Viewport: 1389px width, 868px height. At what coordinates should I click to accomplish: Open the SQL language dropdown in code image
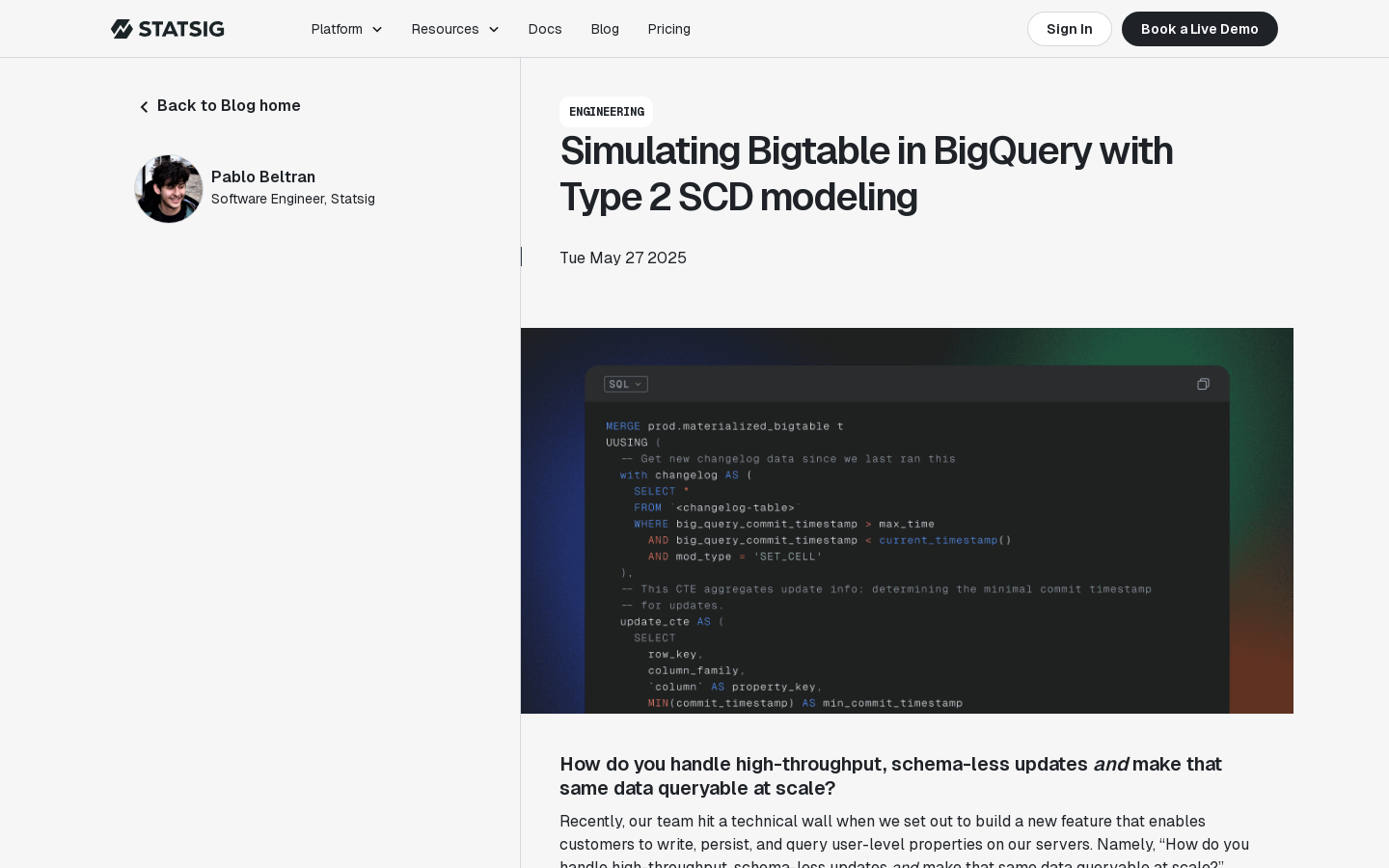pos(626,384)
